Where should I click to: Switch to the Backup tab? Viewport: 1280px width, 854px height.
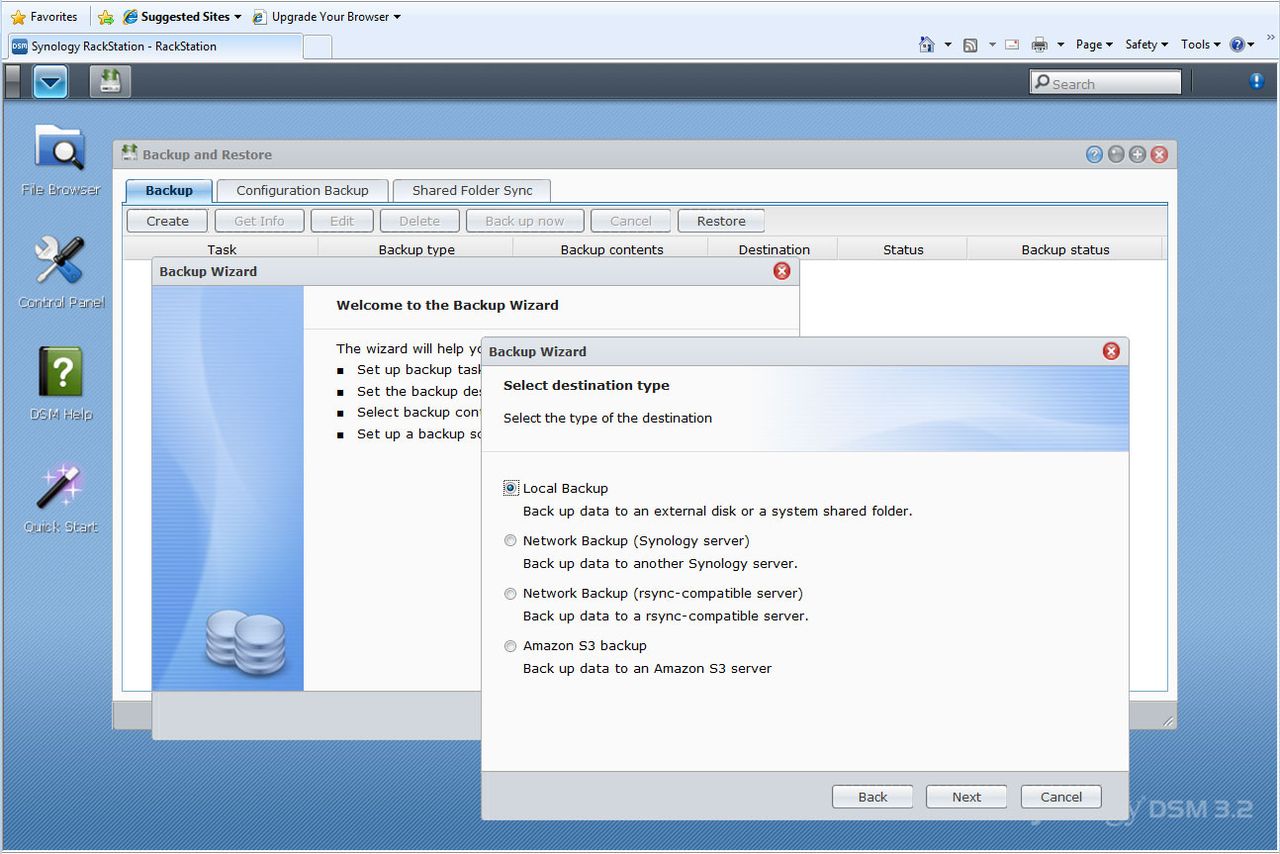(169, 190)
